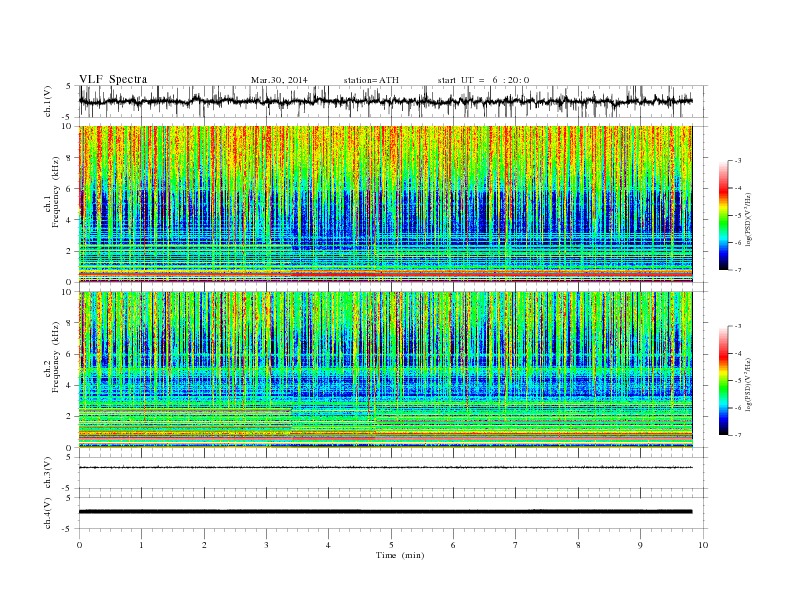
Task: Click the '2' kHz tick on ch.2 spectrogram axis
Action: 69,417
